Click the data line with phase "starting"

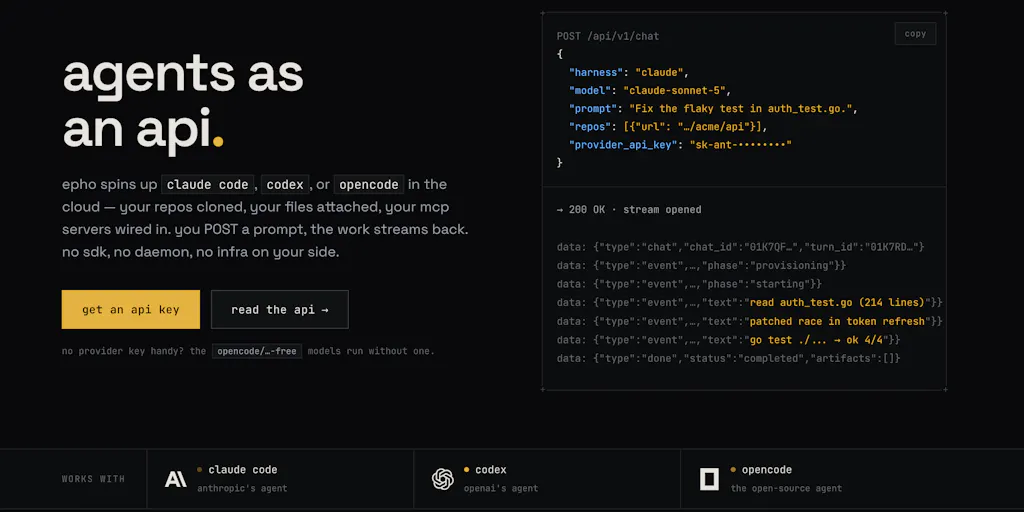[x=689, y=284]
